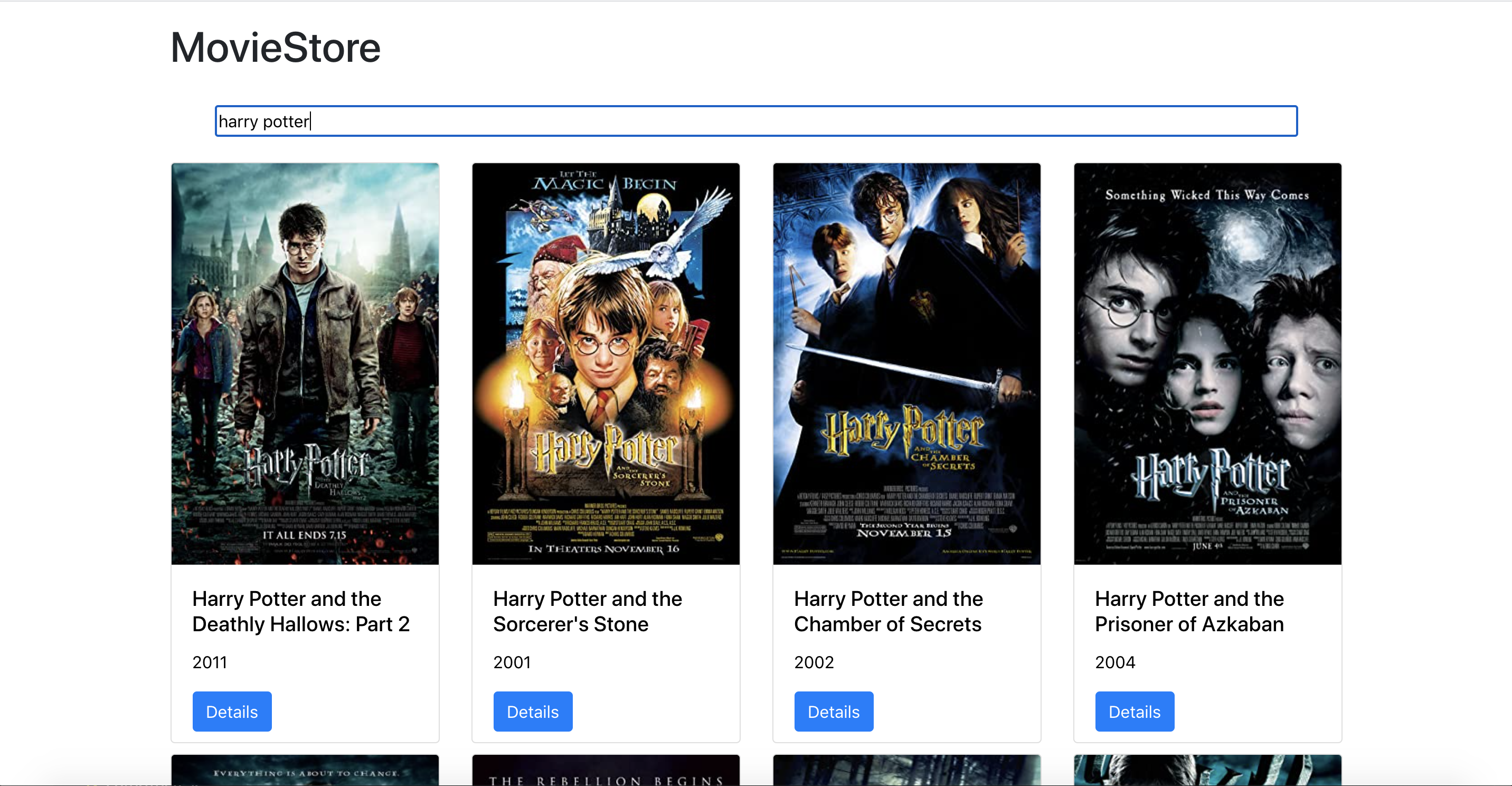The height and width of the screenshot is (786, 1512).
Task: Click title 'Harry Potter and the Deathly Hallows: Part 2'
Action: 301,612
